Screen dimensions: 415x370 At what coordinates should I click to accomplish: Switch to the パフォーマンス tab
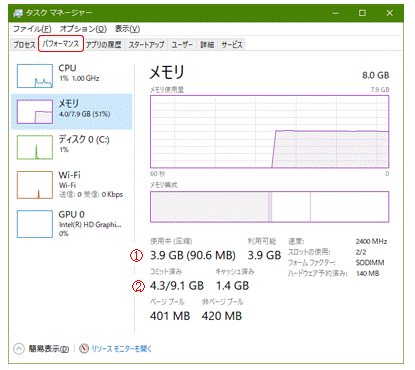point(61,44)
